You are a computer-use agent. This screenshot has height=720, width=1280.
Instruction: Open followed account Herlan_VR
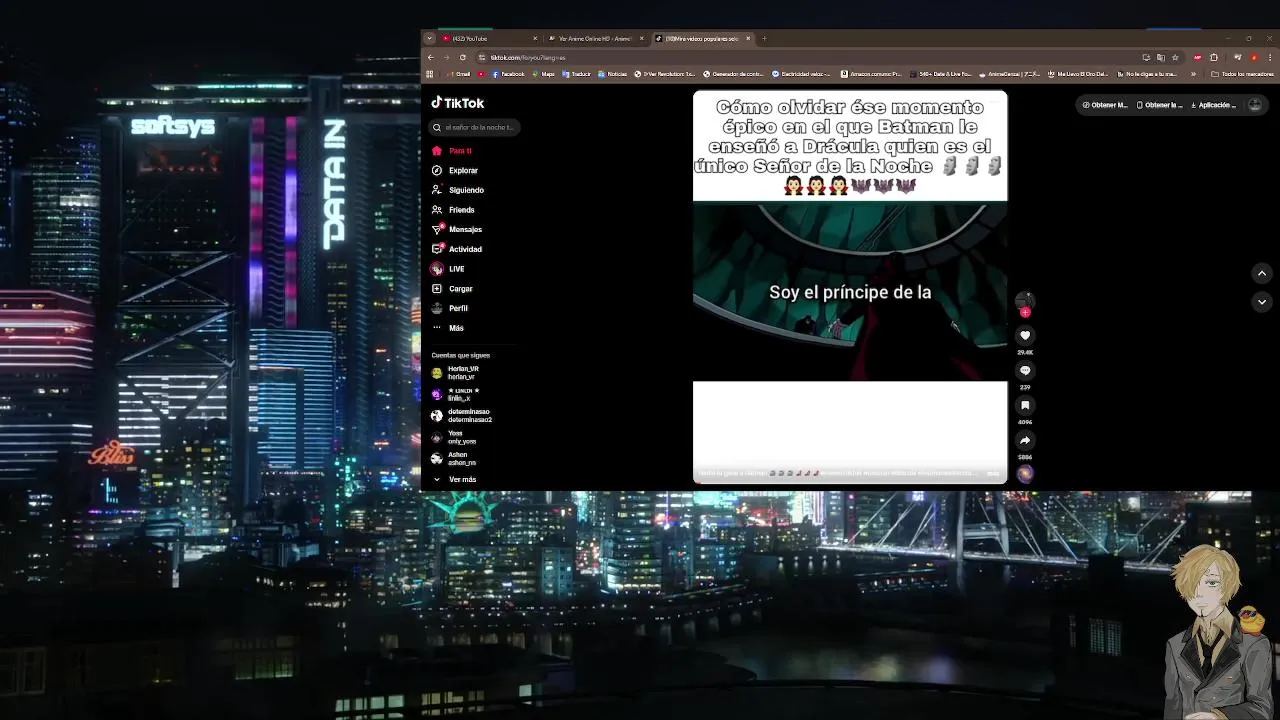coord(456,372)
